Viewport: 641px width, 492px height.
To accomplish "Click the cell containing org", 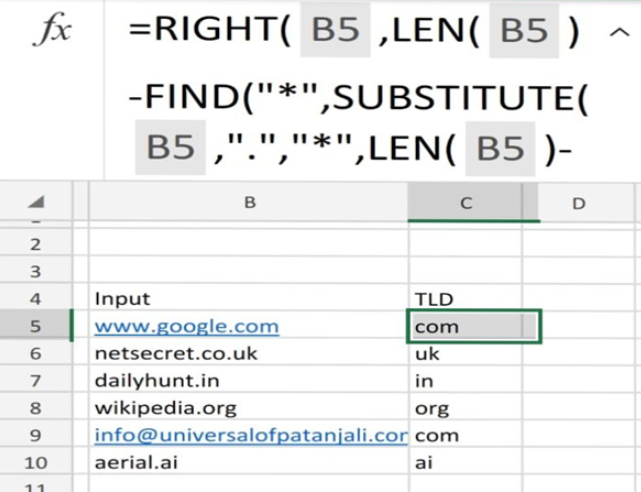I will 465,408.
